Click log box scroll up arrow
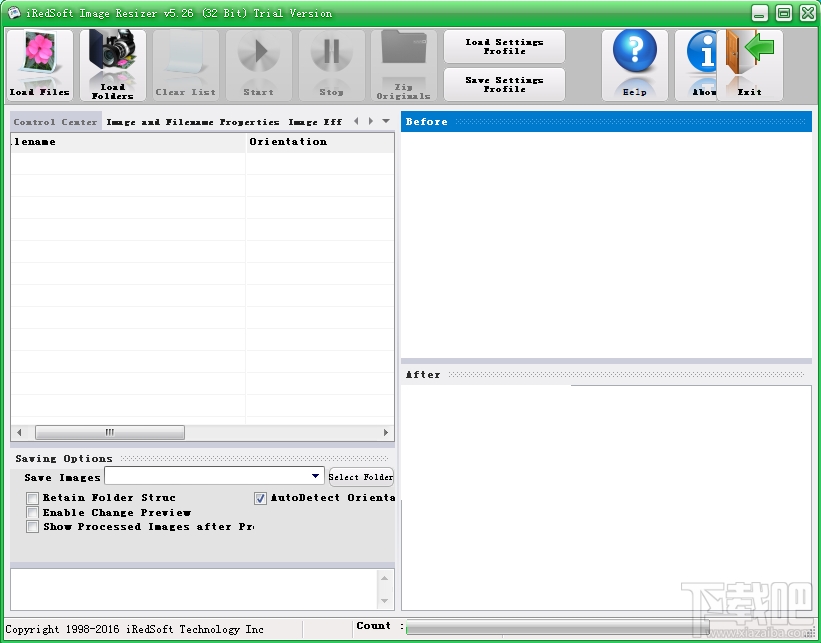The width and height of the screenshot is (821, 643). pyautogui.click(x=384, y=578)
